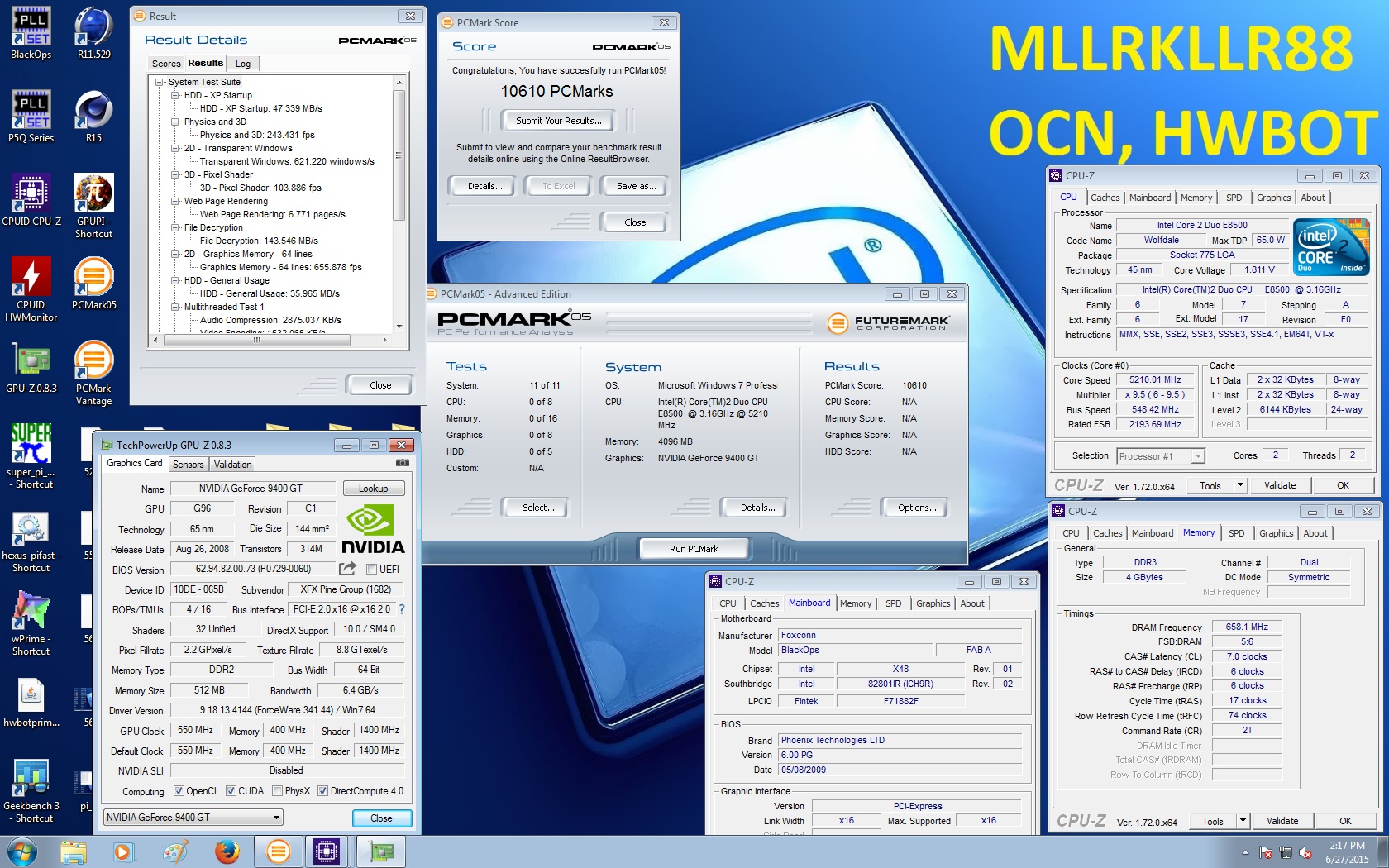1389x868 pixels.
Task: Open SPD tab in lower CPU-Z window
Action: click(1236, 533)
